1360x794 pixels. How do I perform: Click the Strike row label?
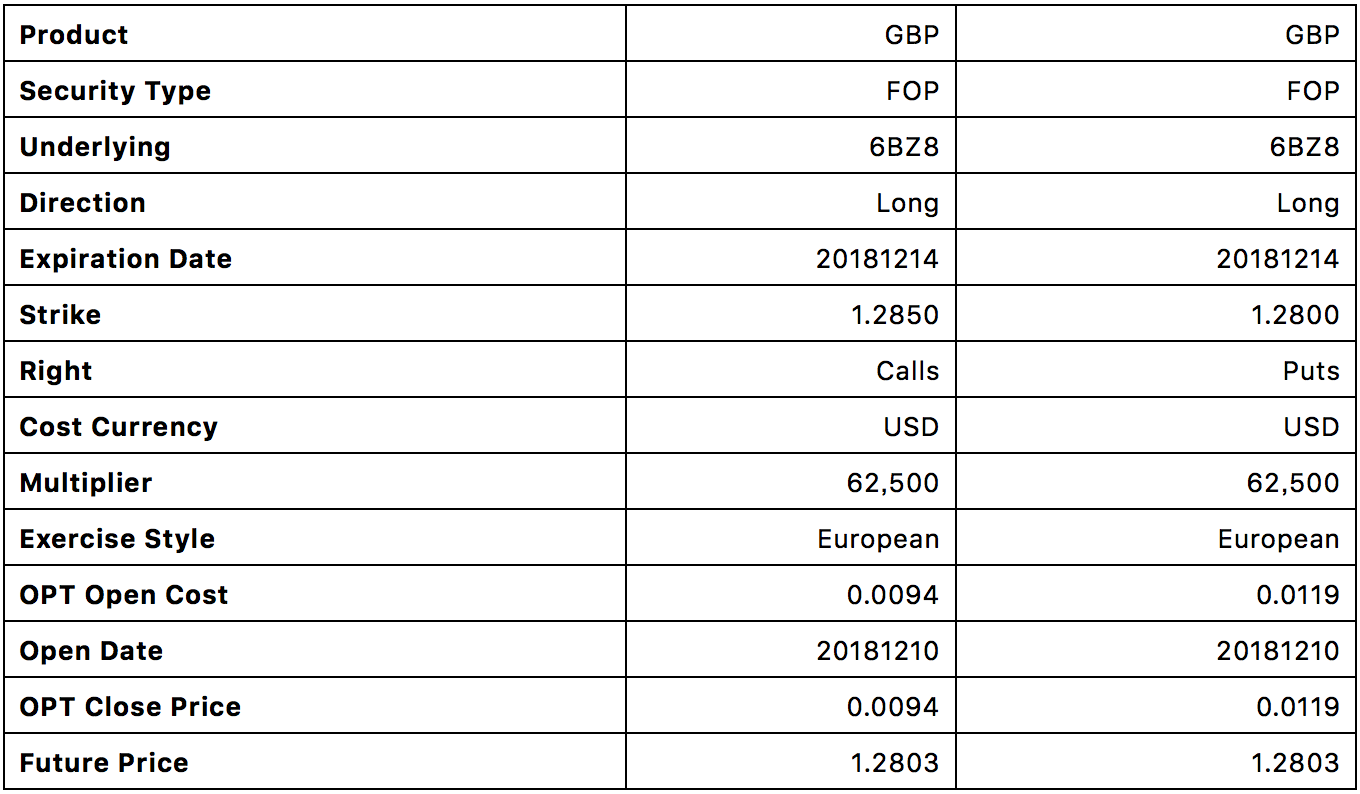tap(60, 315)
